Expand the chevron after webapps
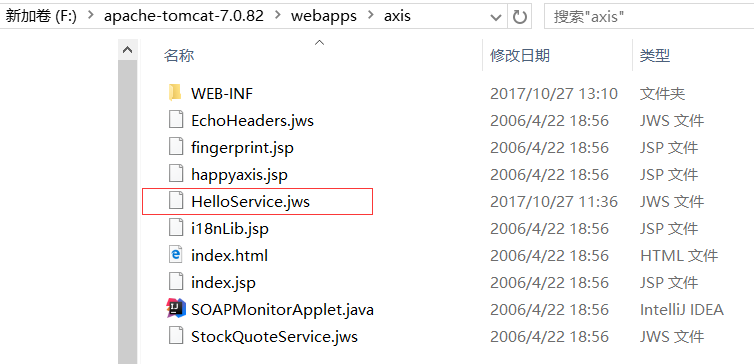This screenshot has width=754, height=364. click(x=370, y=16)
